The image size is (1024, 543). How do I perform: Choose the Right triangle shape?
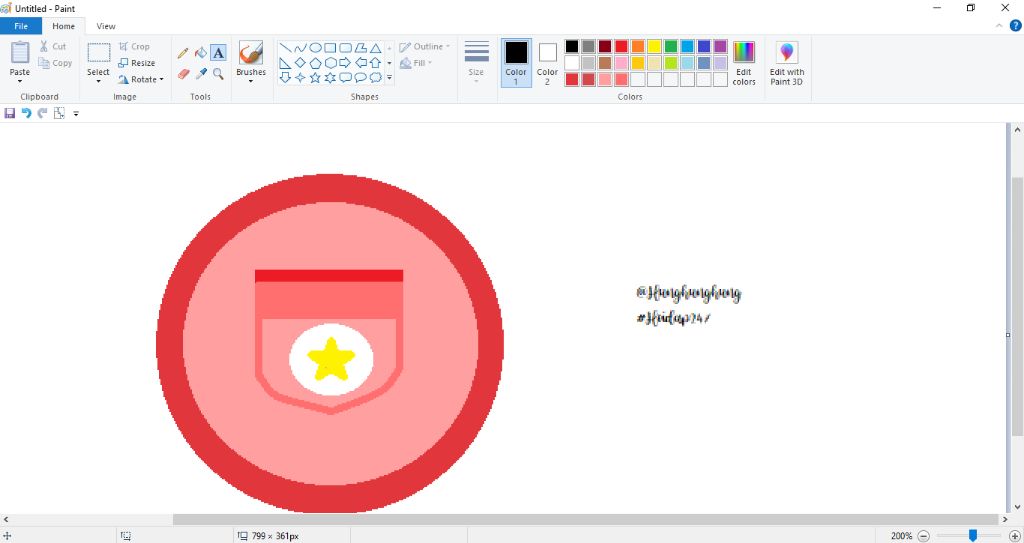[285, 63]
